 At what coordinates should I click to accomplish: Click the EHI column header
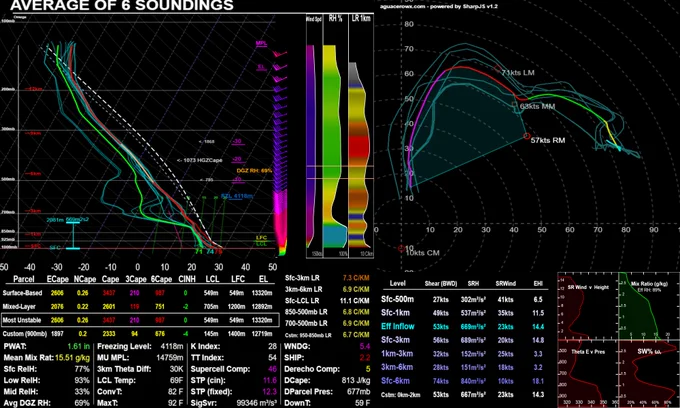(538, 284)
